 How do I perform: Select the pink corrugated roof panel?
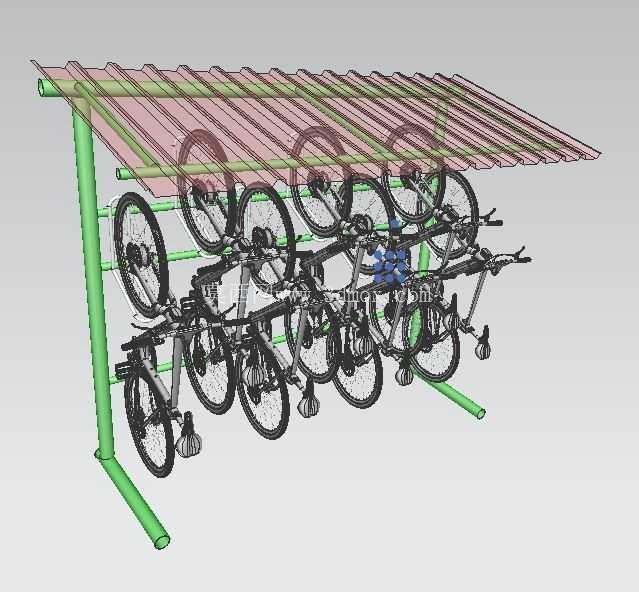pyautogui.click(x=316, y=128)
